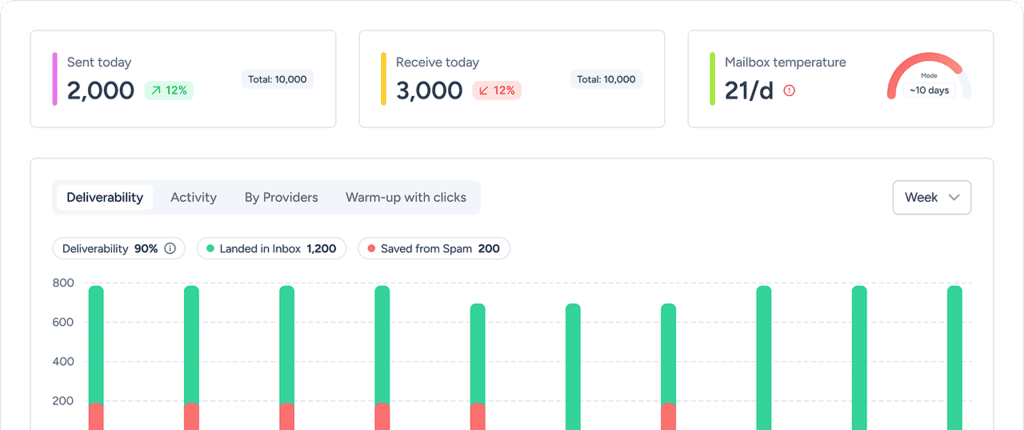Click the Deliverability 90% chip
Image resolution: width=1024 pixels, height=430 pixels.
coord(119,249)
